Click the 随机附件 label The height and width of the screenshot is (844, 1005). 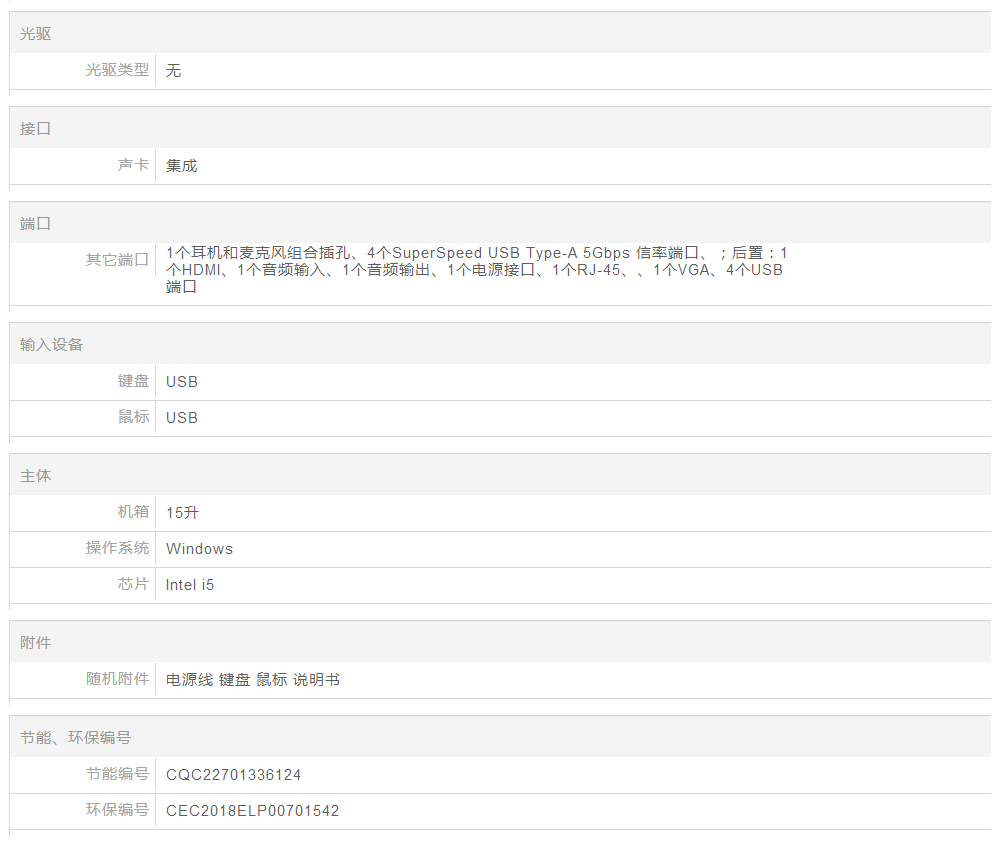point(117,680)
